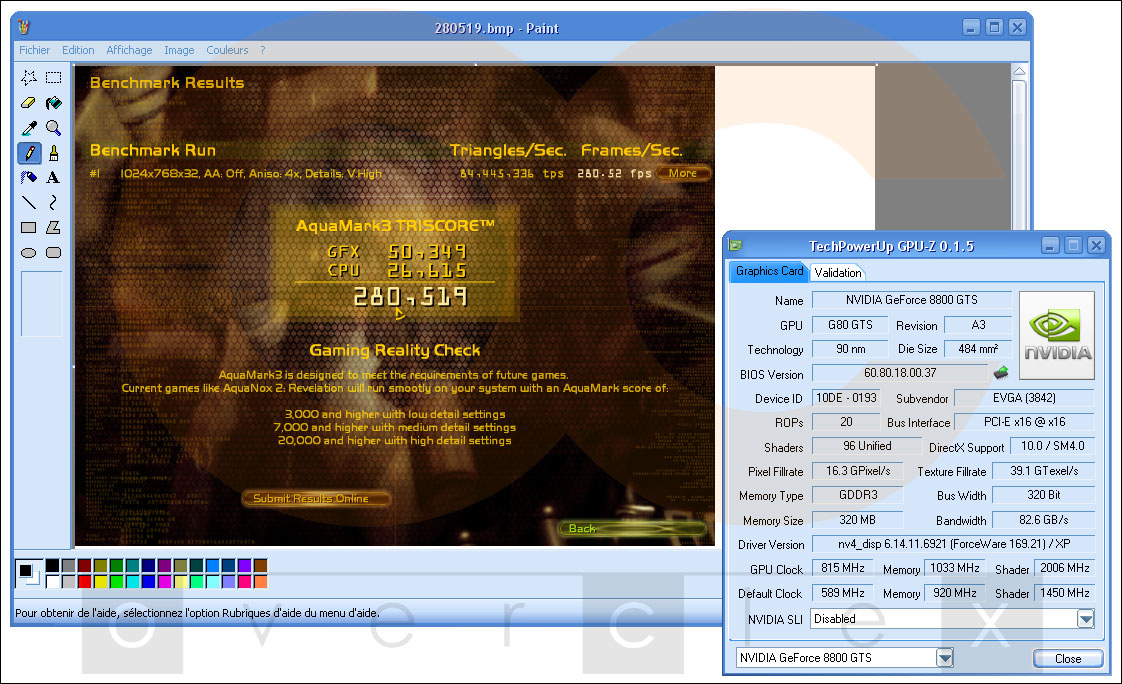Select the Ellipse shape tool
This screenshot has height=684, width=1122.
point(29,253)
